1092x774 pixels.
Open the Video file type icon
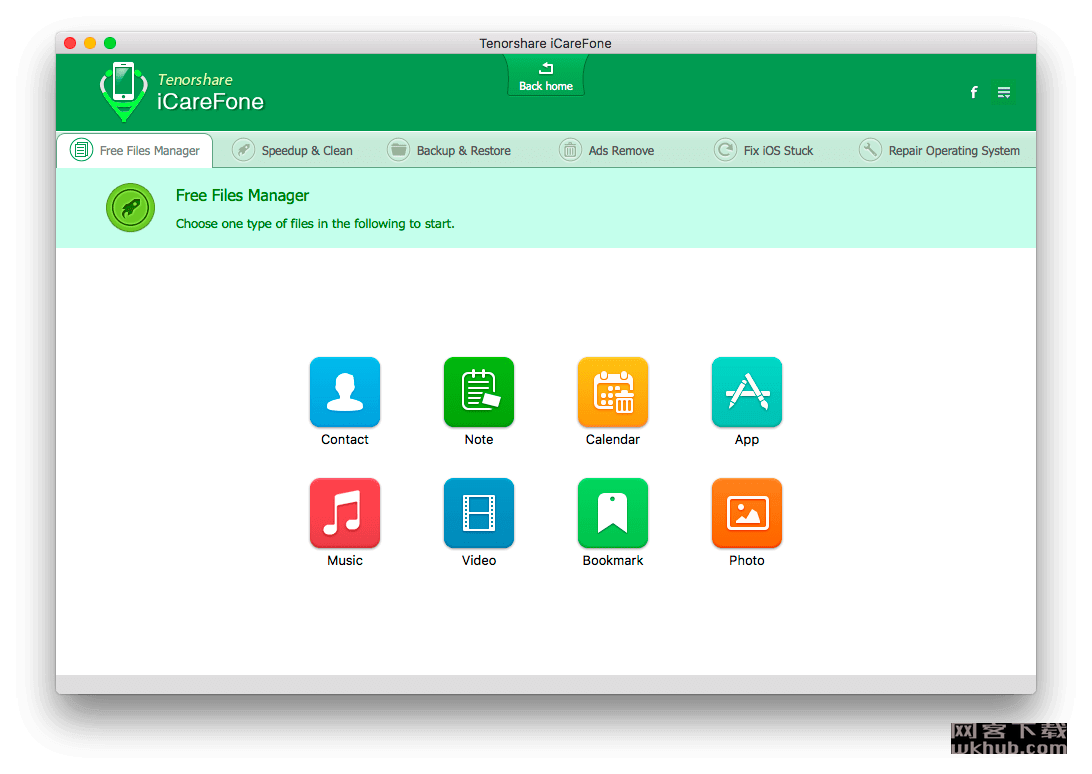[x=478, y=513]
